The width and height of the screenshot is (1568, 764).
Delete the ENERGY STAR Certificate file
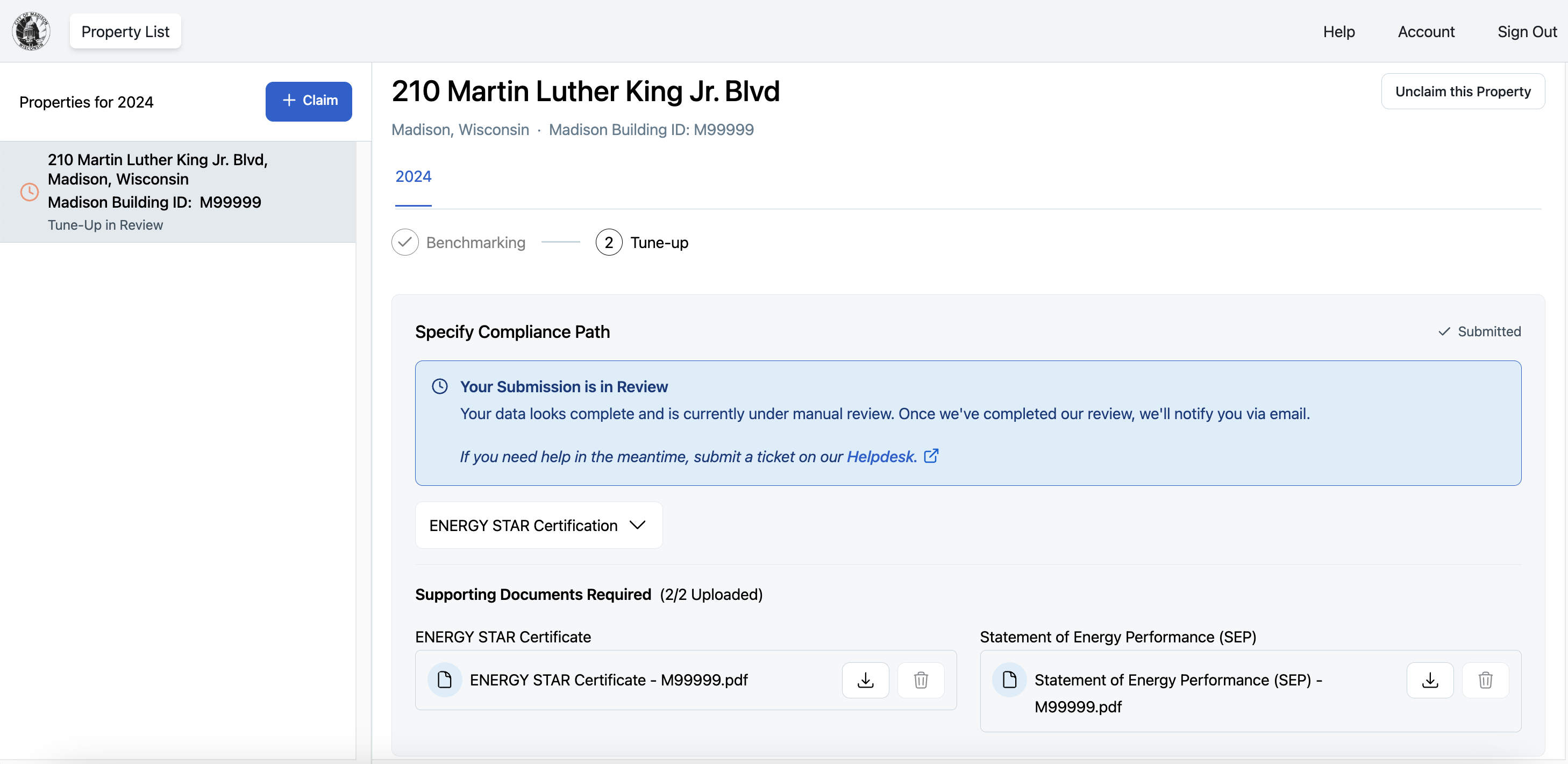click(921, 680)
